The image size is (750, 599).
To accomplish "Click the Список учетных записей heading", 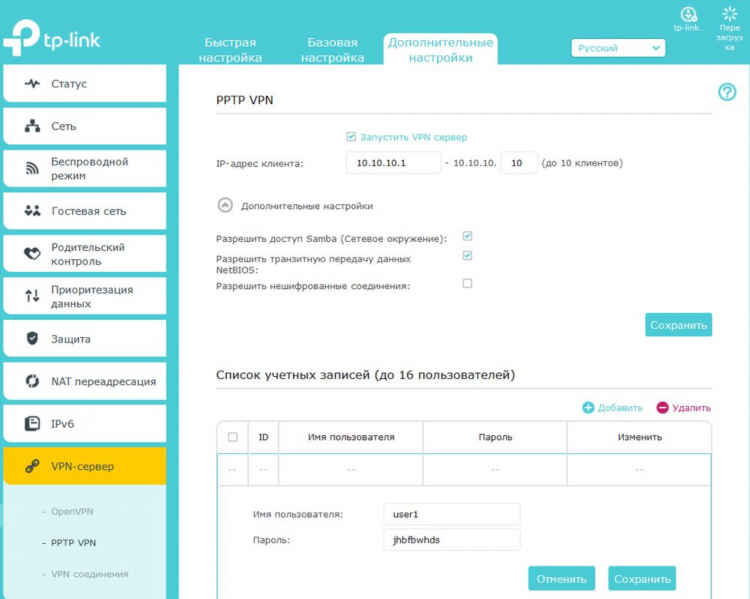I will (365, 375).
